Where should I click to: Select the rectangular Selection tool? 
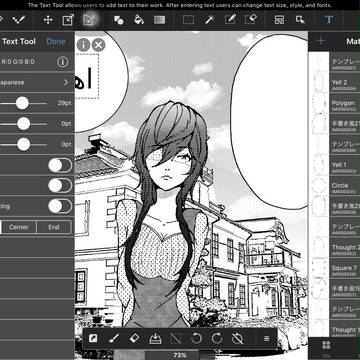click(x=188, y=20)
